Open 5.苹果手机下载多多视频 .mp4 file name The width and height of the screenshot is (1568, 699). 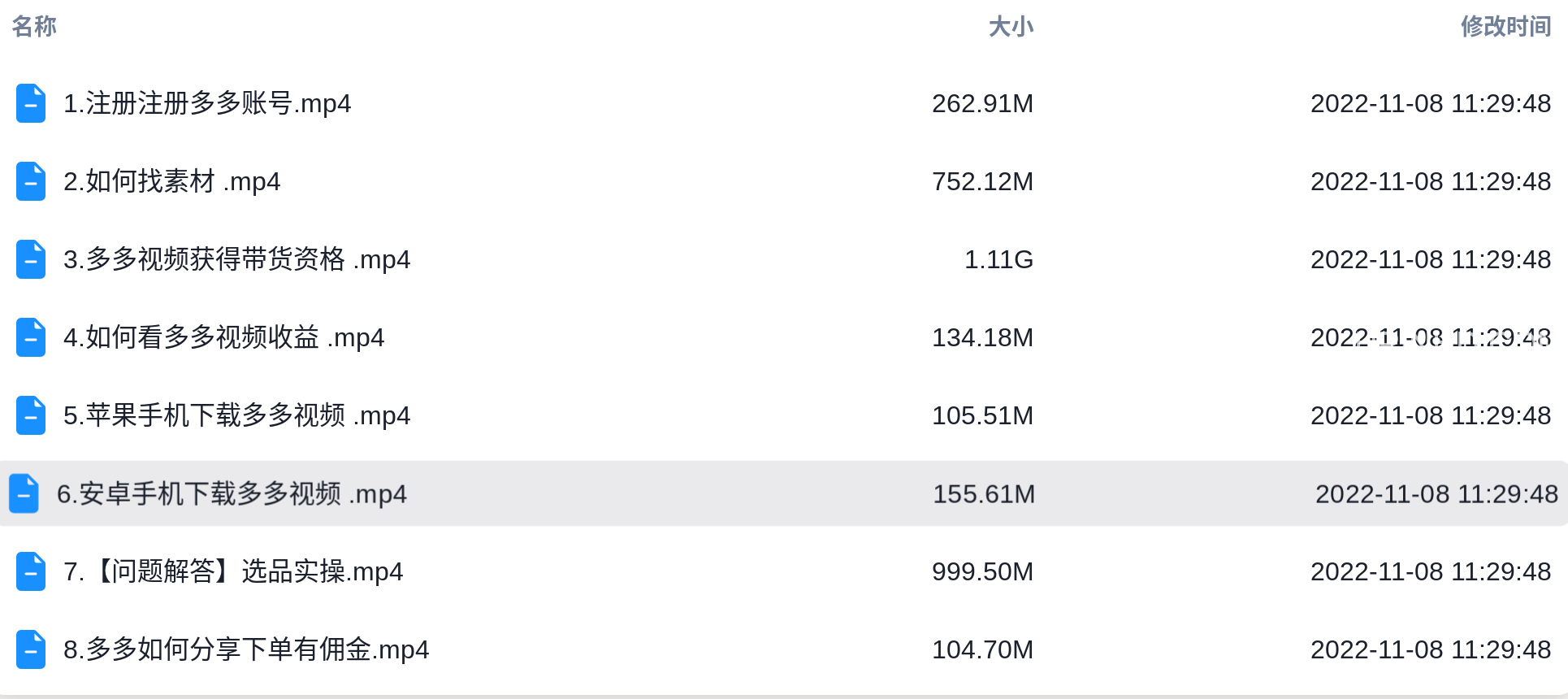[x=236, y=415]
